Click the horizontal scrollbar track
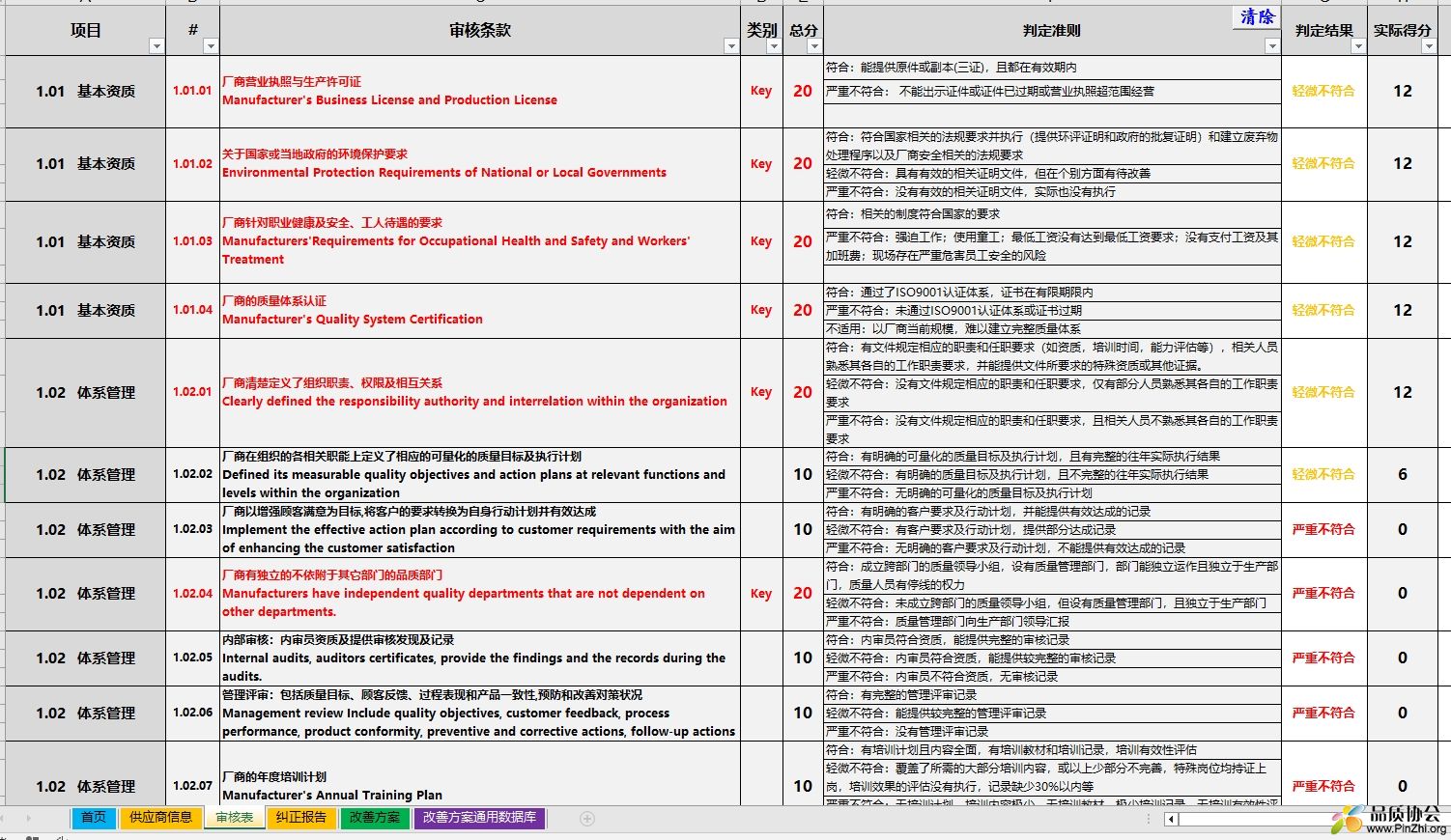This screenshot has width=1451, height=840. point(1256,819)
